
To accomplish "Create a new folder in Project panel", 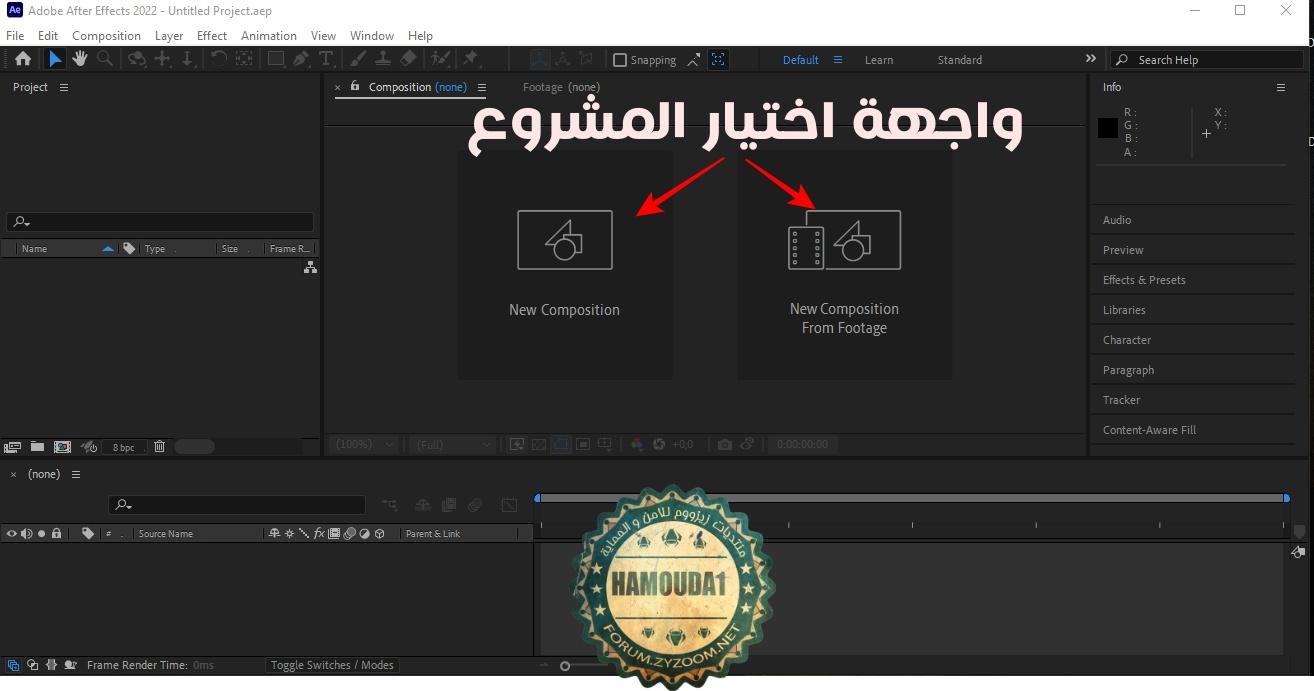I will point(37,447).
